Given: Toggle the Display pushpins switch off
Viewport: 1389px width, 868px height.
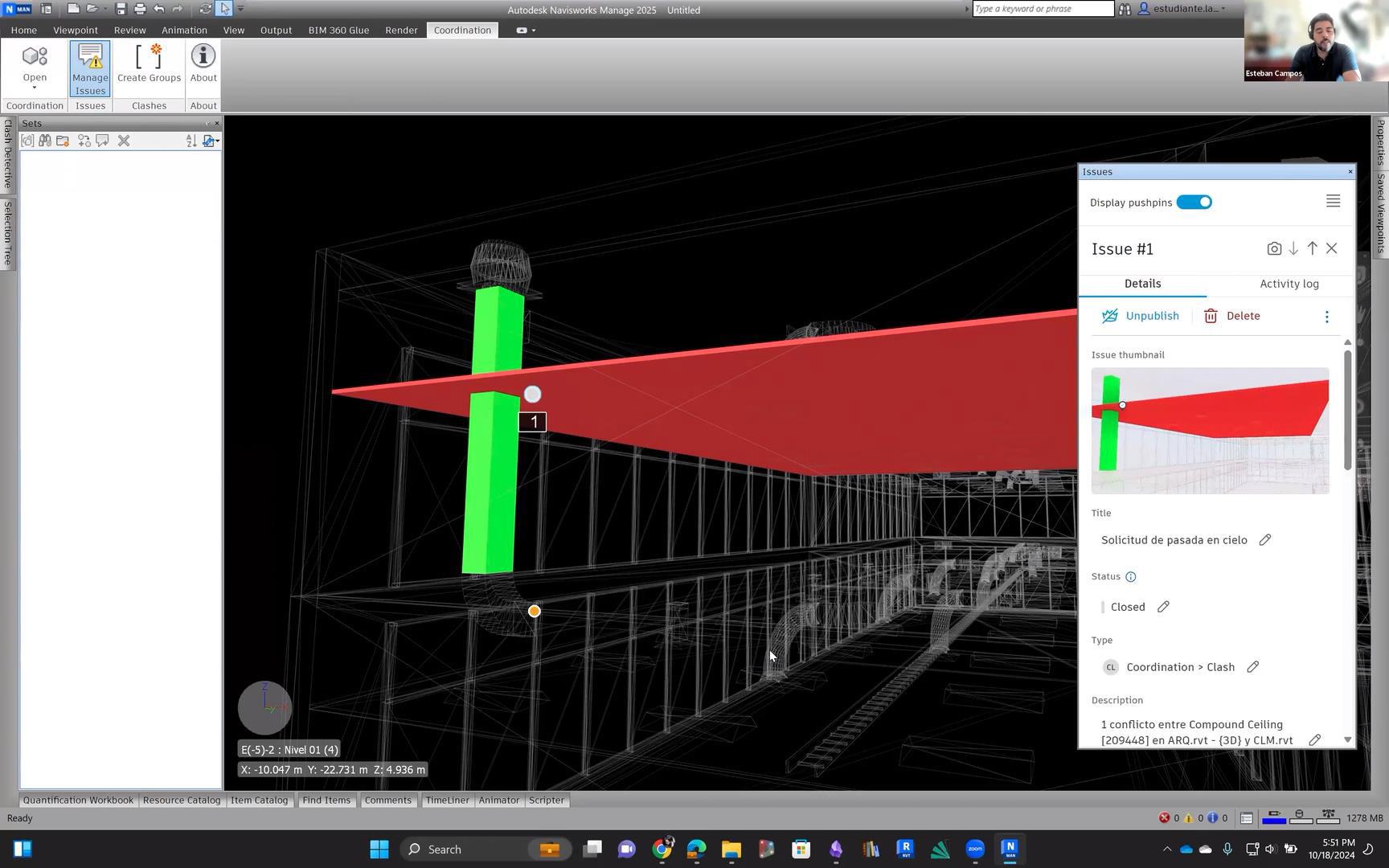Looking at the screenshot, I should click(1194, 203).
